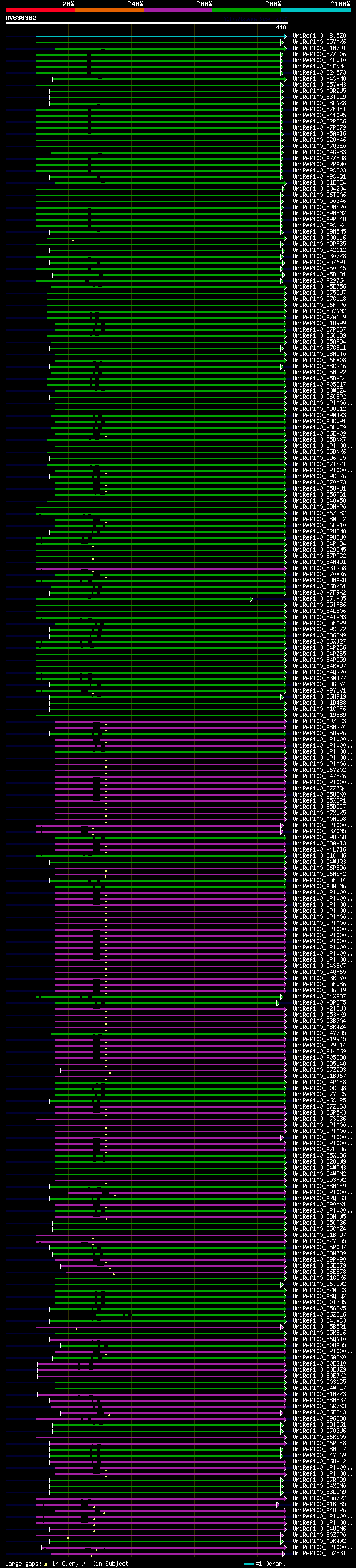
Task: Click the label UniRef100_C6TGA6
Action: [319, 195]
